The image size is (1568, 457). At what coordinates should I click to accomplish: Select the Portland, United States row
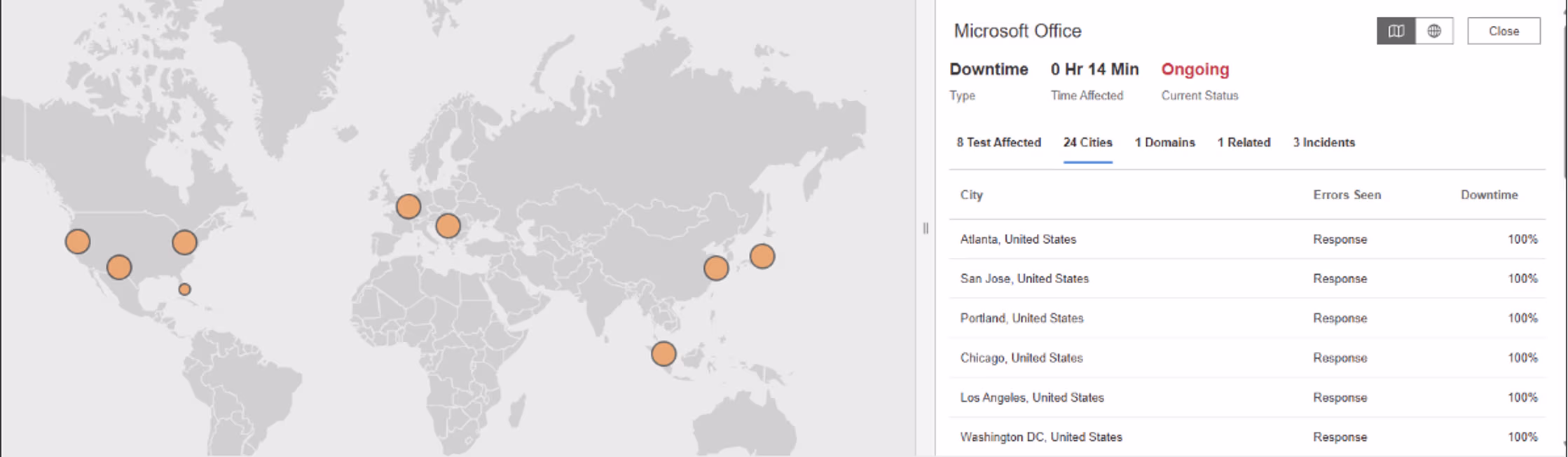(1247, 318)
